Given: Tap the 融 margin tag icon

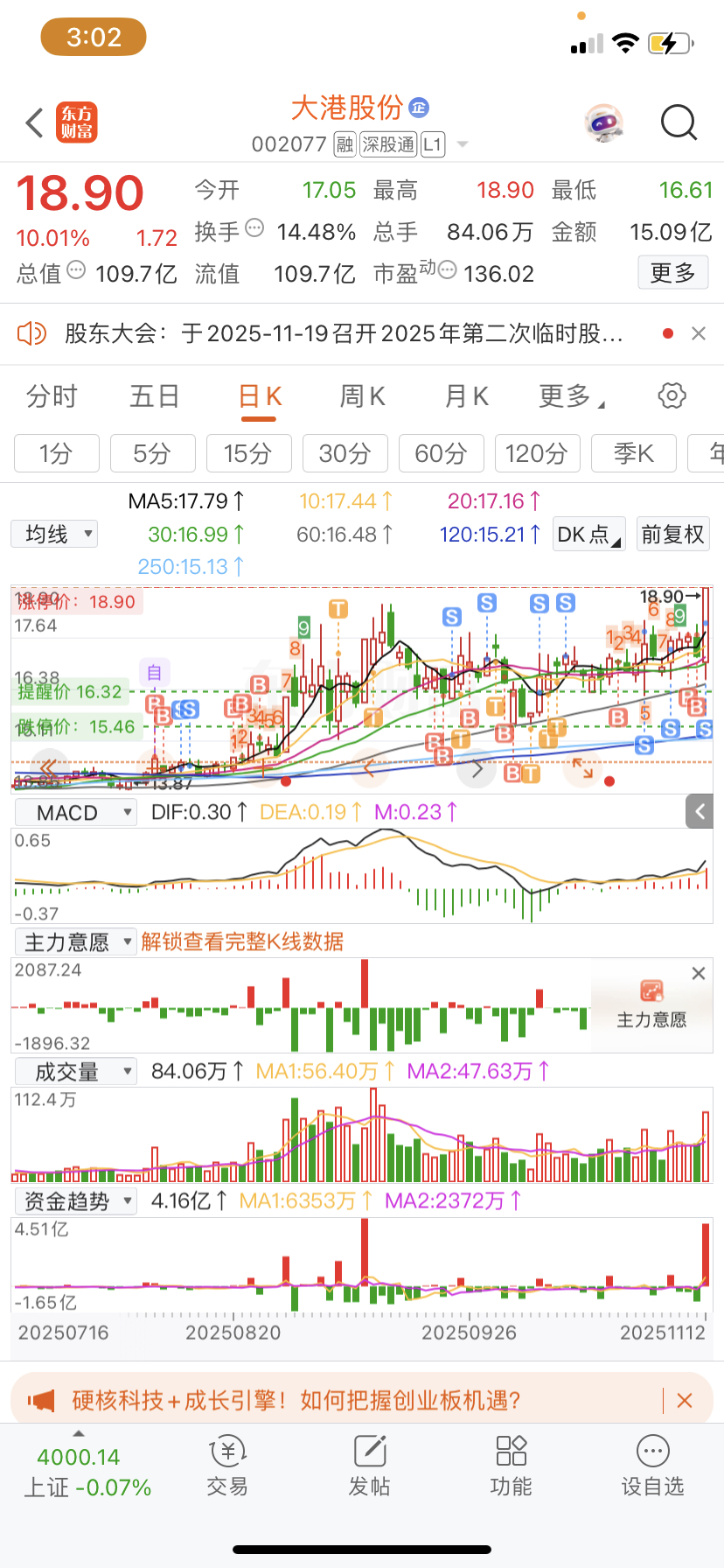Looking at the screenshot, I should pyautogui.click(x=345, y=144).
